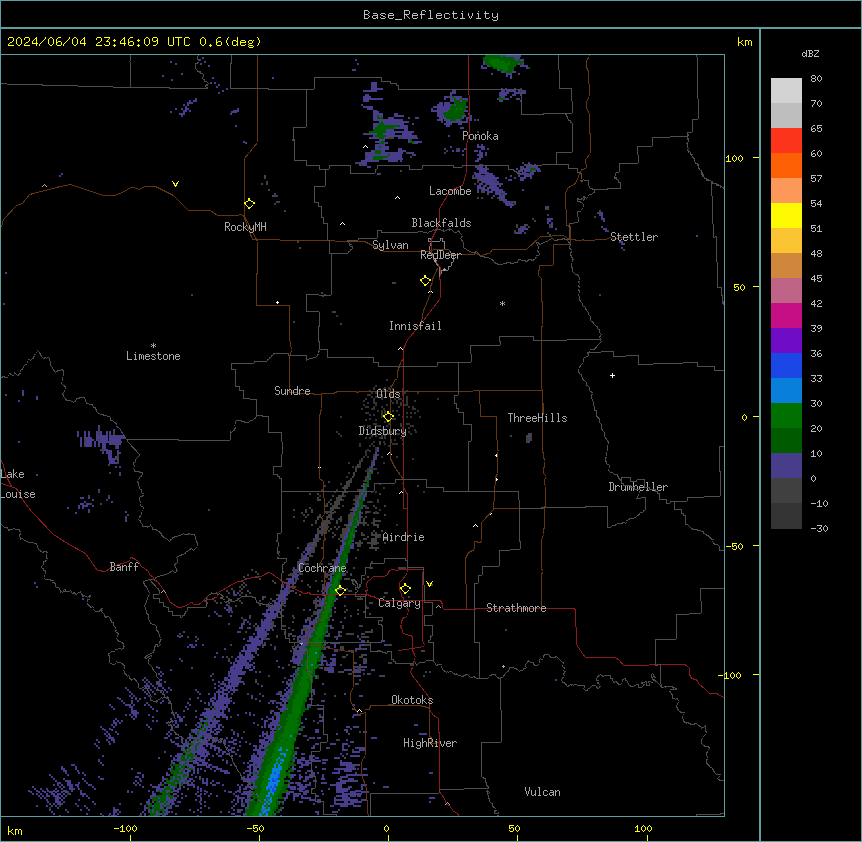Click the yellow diamond marker below RedDeer
Image resolution: width=862 pixels, height=842 pixels.
pos(426,281)
